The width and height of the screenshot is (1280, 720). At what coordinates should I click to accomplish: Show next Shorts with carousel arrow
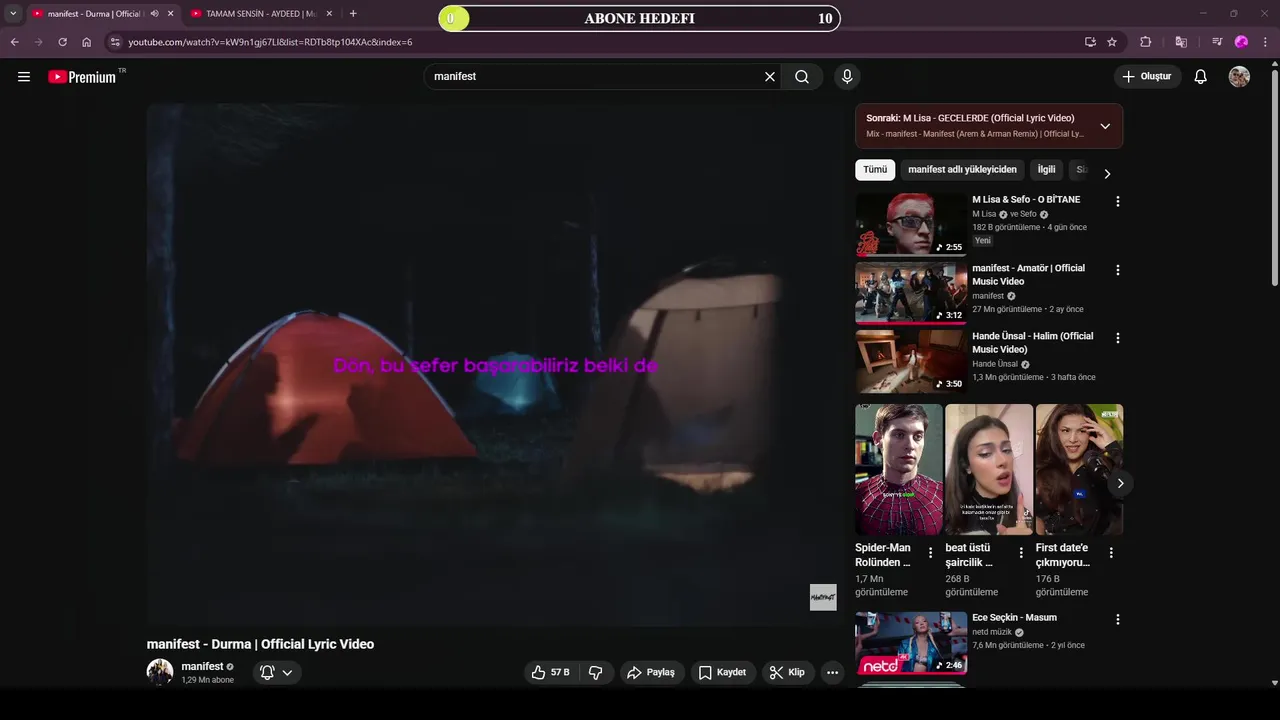pyautogui.click(x=1120, y=483)
